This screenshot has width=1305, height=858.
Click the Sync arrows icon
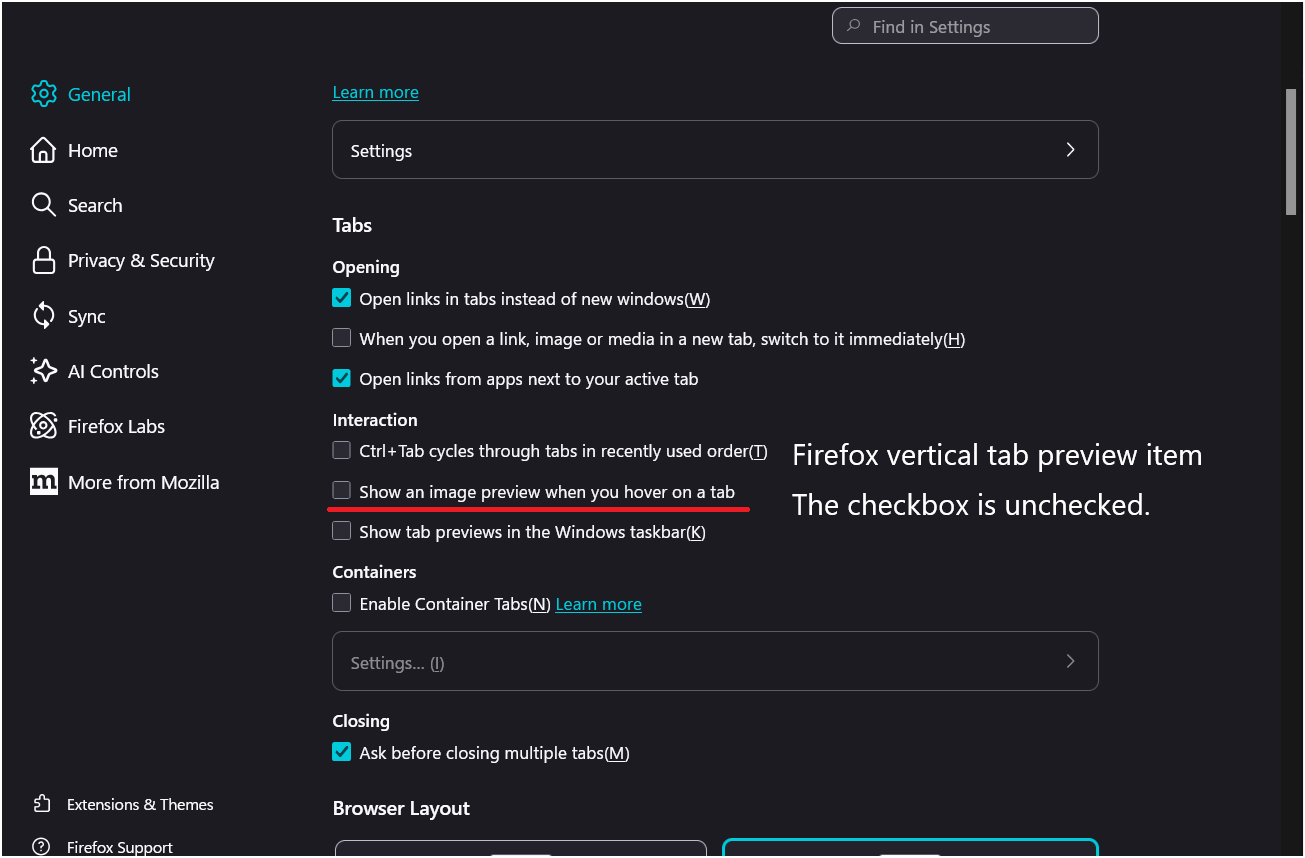pos(43,316)
